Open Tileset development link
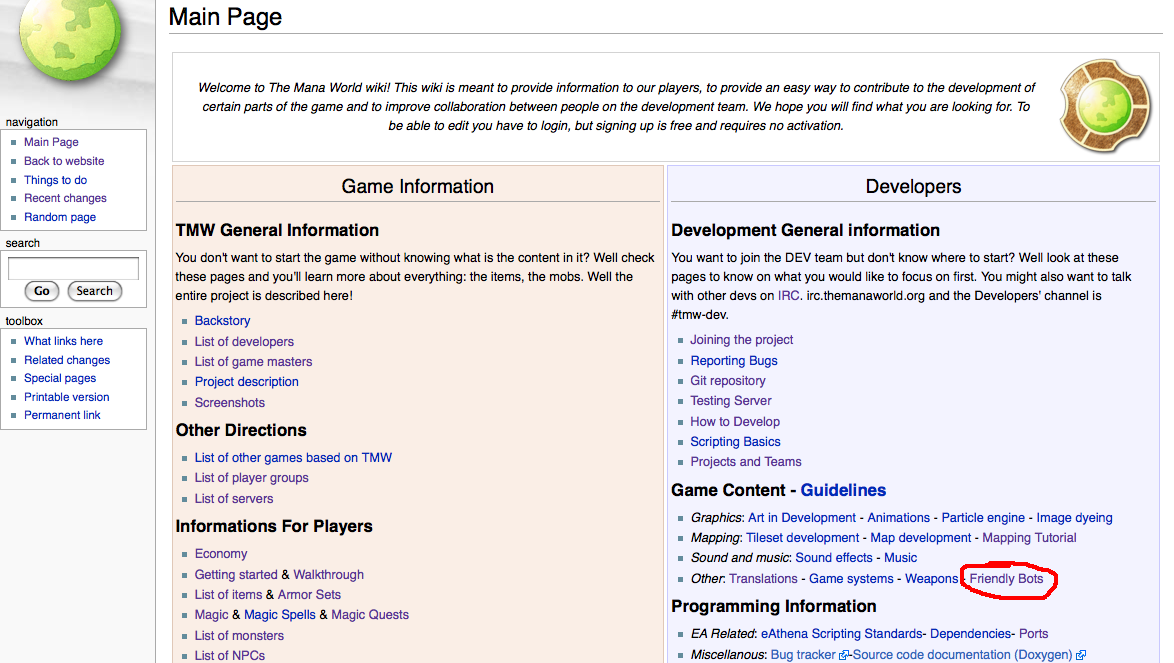Image resolution: width=1174 pixels, height=663 pixels. tap(803, 538)
